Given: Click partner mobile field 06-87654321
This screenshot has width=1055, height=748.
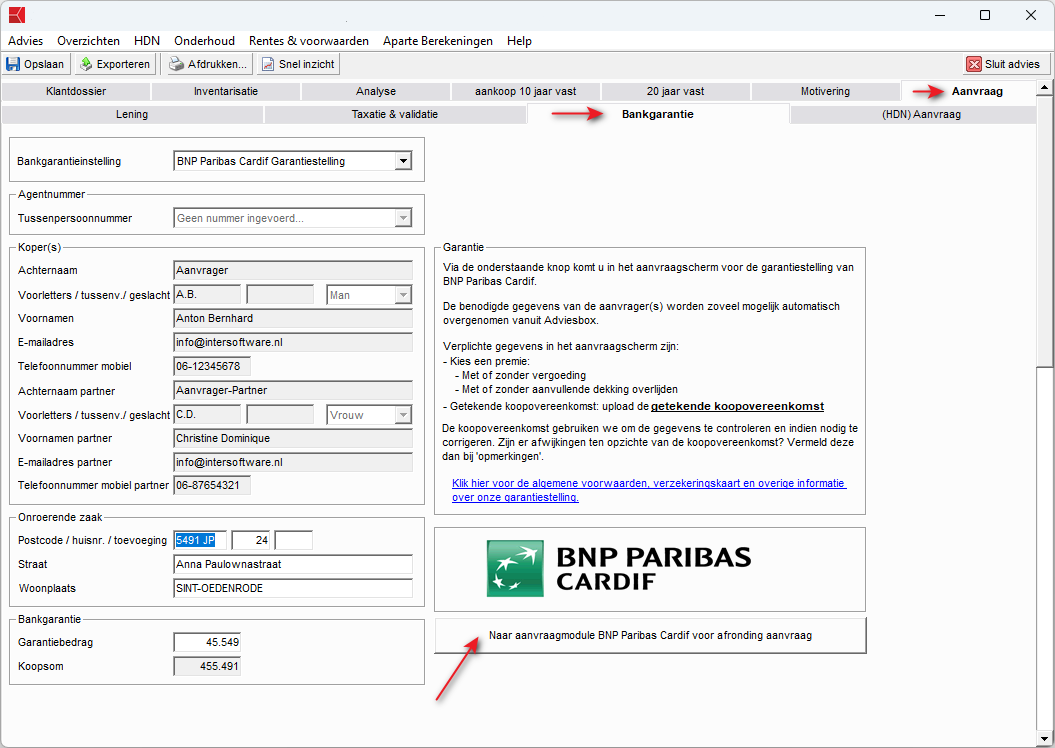Looking at the screenshot, I should (212, 485).
